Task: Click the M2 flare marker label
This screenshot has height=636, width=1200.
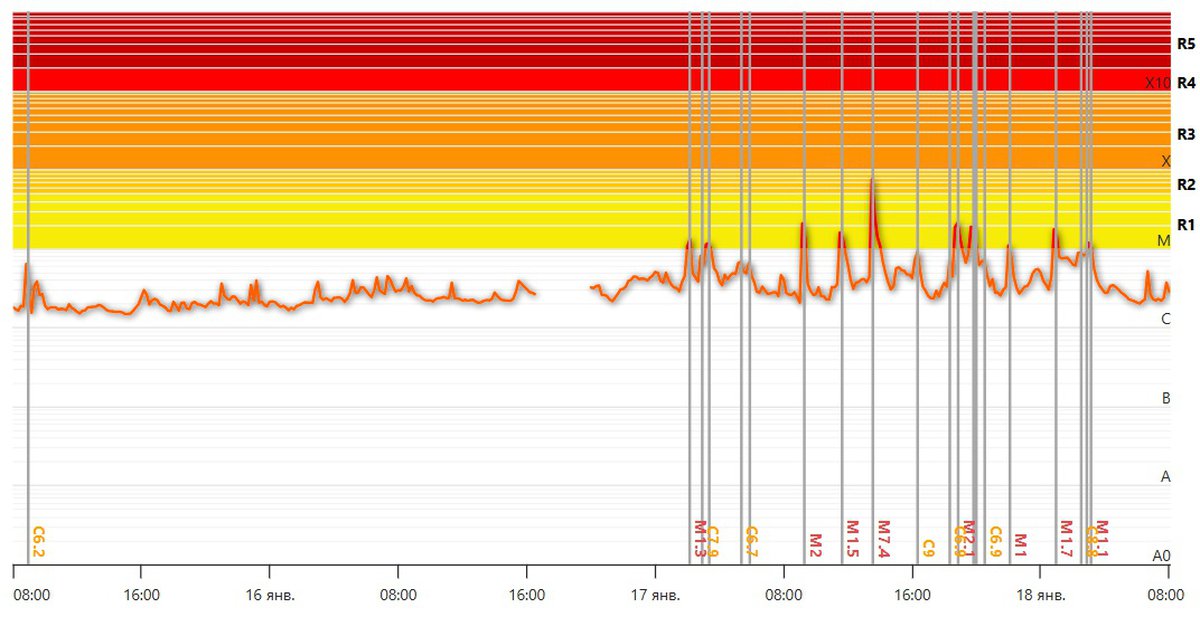Action: [815, 546]
